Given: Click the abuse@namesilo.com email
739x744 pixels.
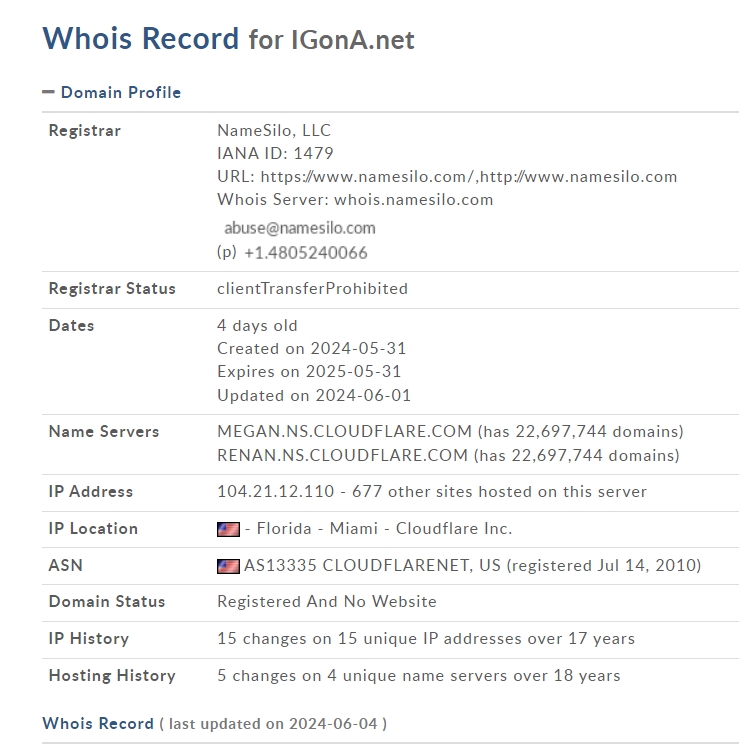Looking at the screenshot, I should point(300,228).
